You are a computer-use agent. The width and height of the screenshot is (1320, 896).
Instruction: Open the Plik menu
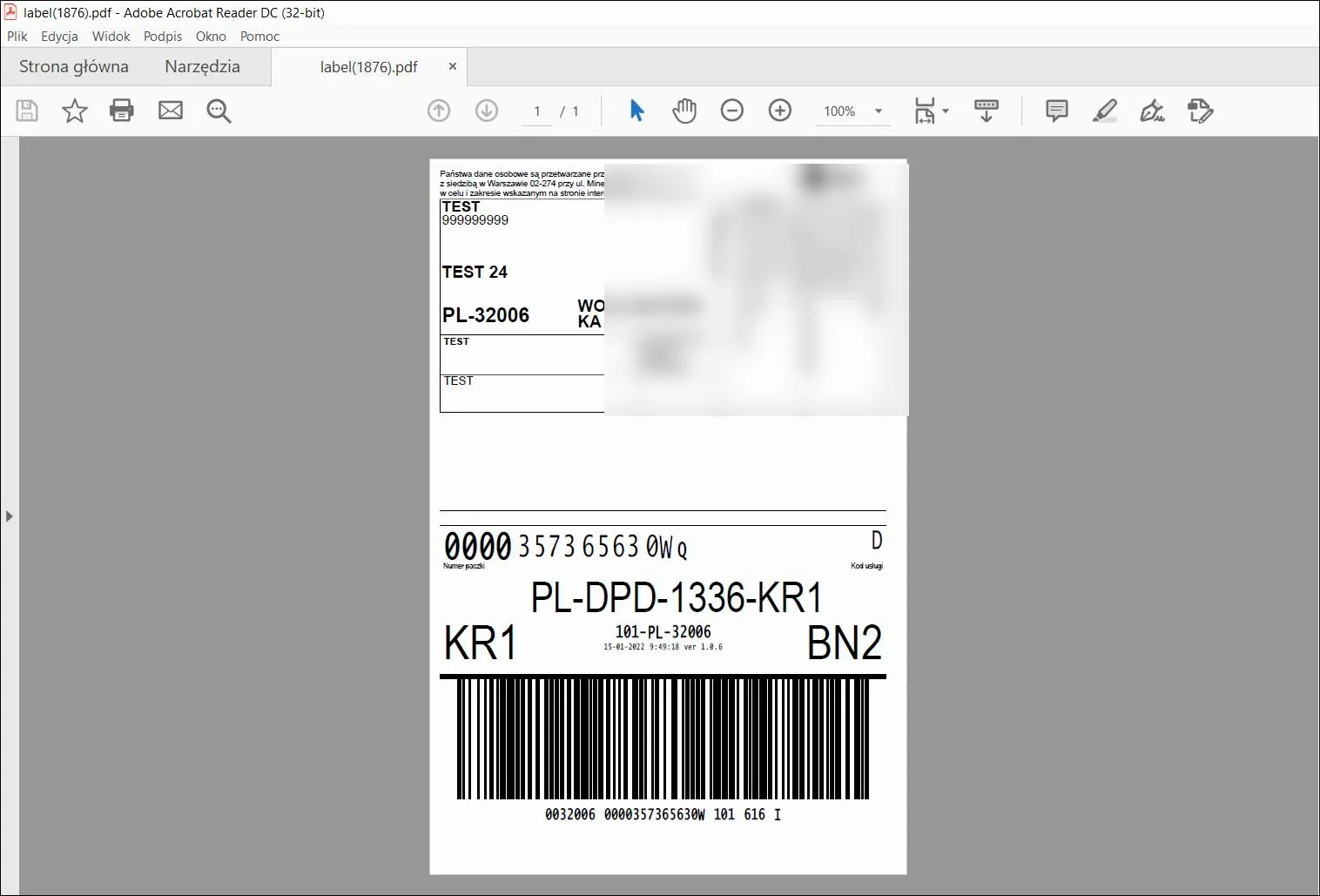[17, 37]
